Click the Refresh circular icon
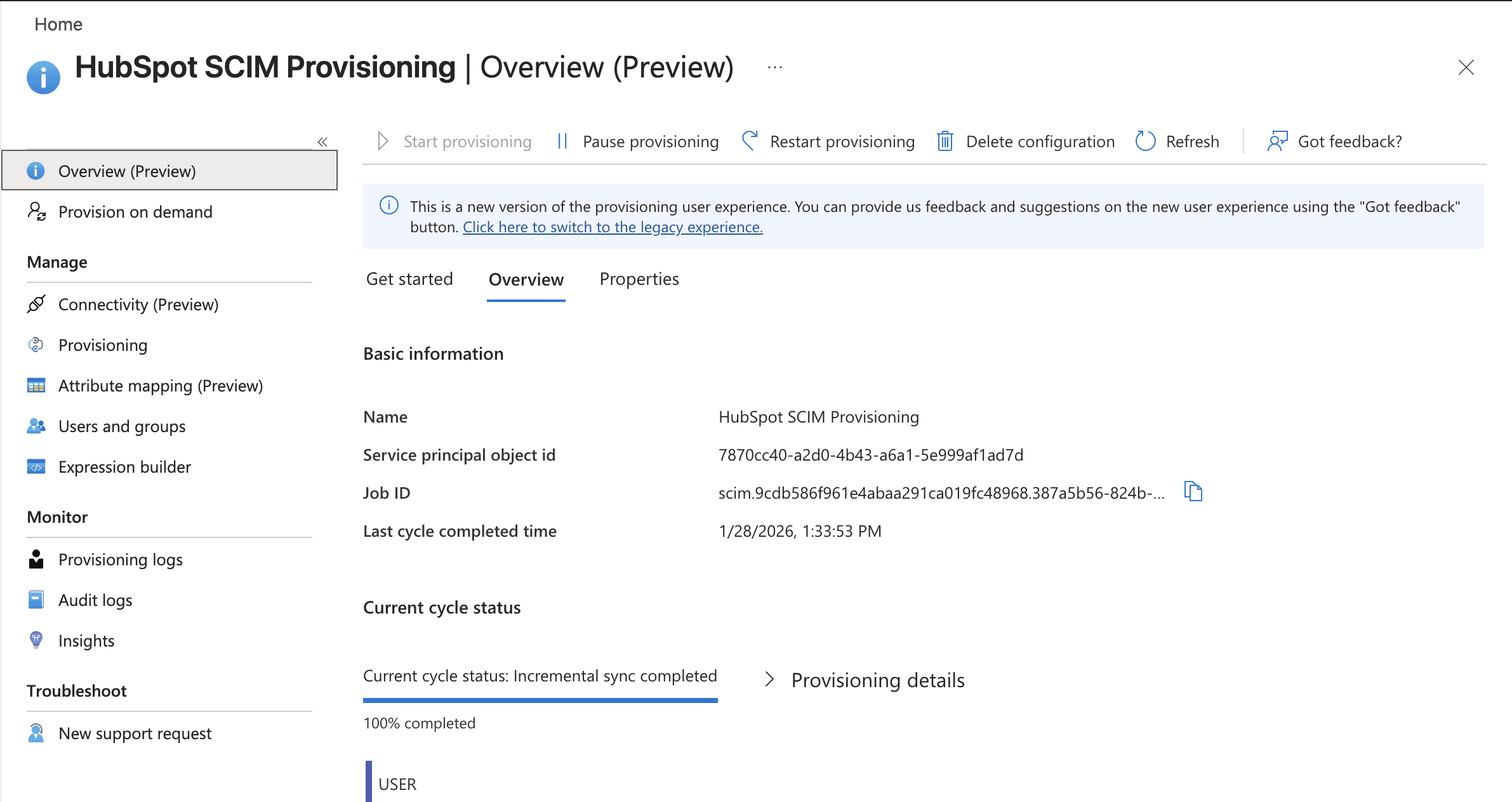Screen dimensions: 1512x802 pos(1145,141)
